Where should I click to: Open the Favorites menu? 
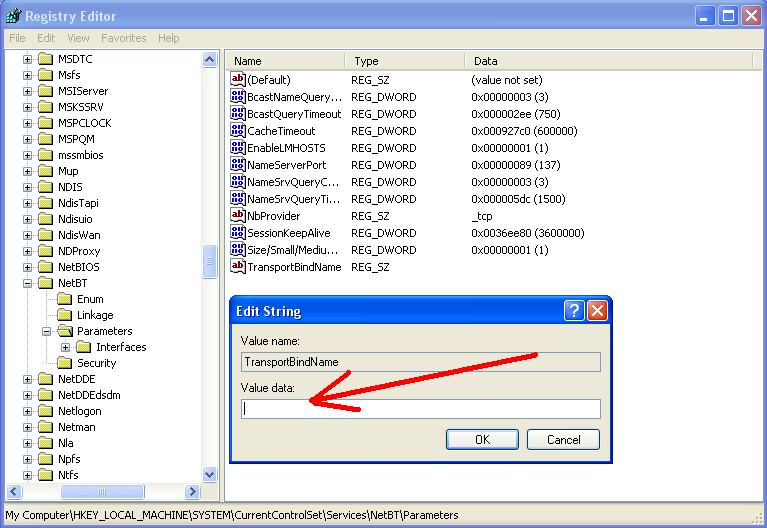[x=124, y=38]
